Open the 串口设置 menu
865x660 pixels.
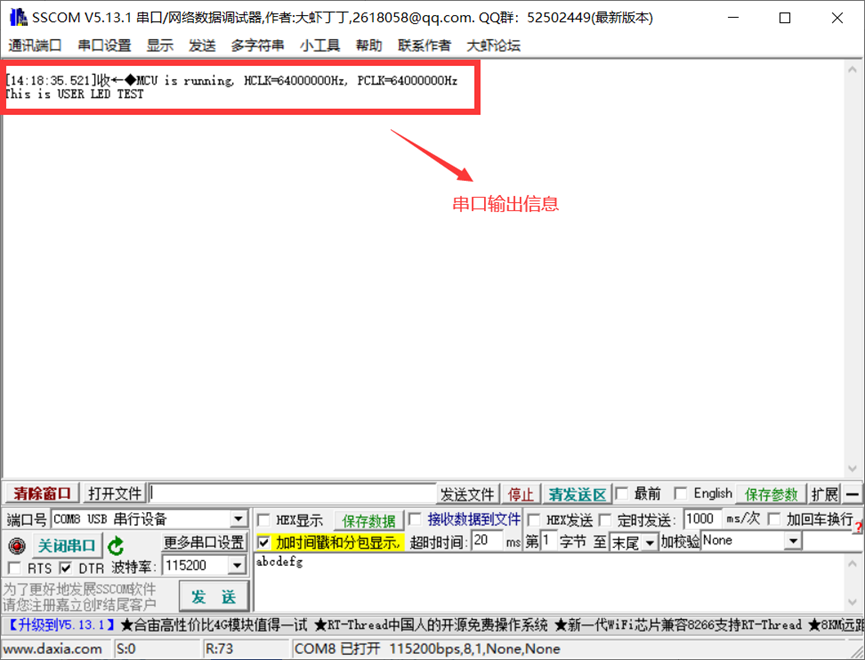(104, 45)
